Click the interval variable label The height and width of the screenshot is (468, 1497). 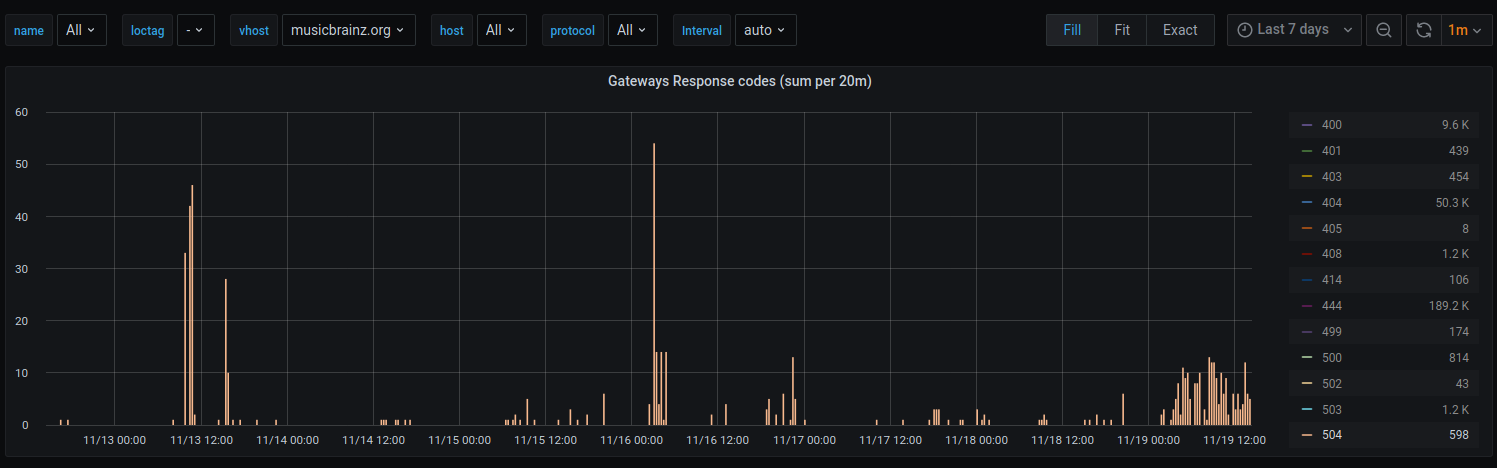(x=702, y=30)
